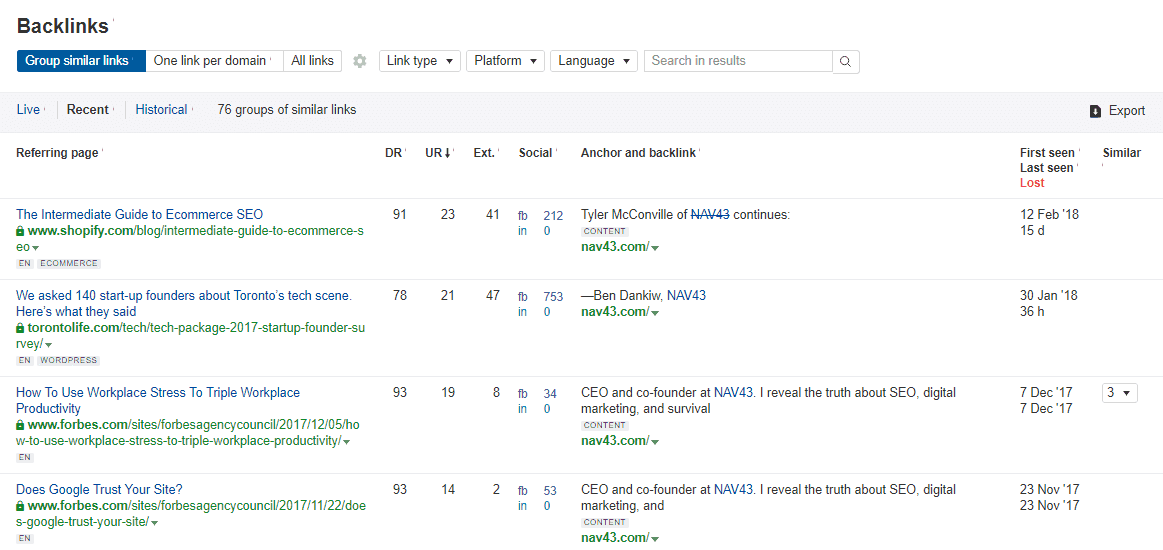Open the Platform filter dropdown
Image resolution: width=1163 pixels, height=550 pixels.
505,61
